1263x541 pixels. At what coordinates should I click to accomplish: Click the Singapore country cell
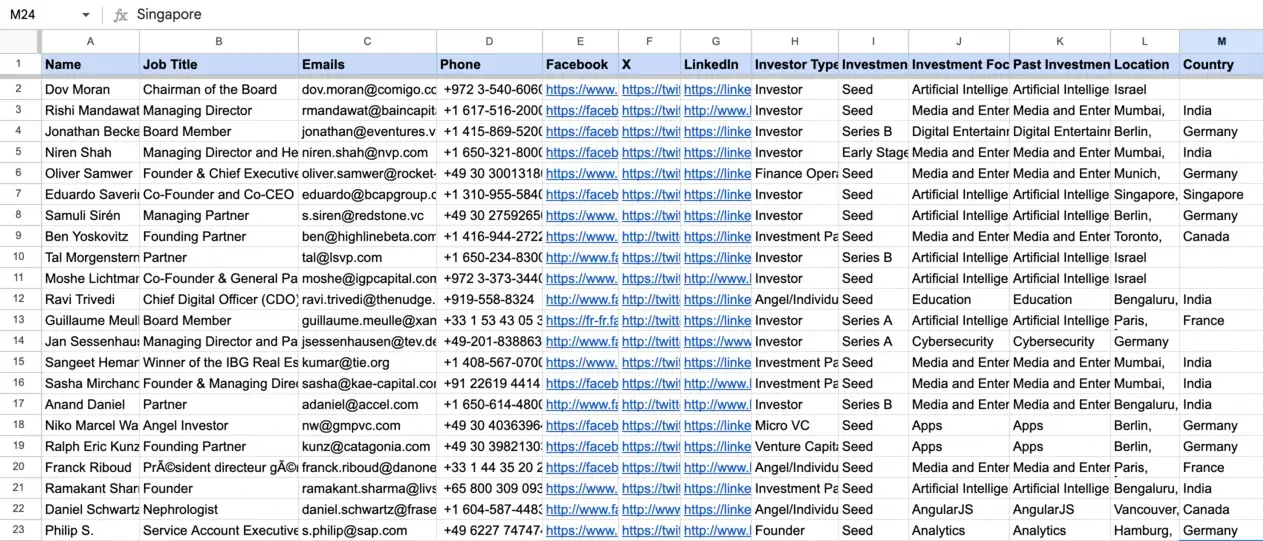pyautogui.click(x=1221, y=194)
